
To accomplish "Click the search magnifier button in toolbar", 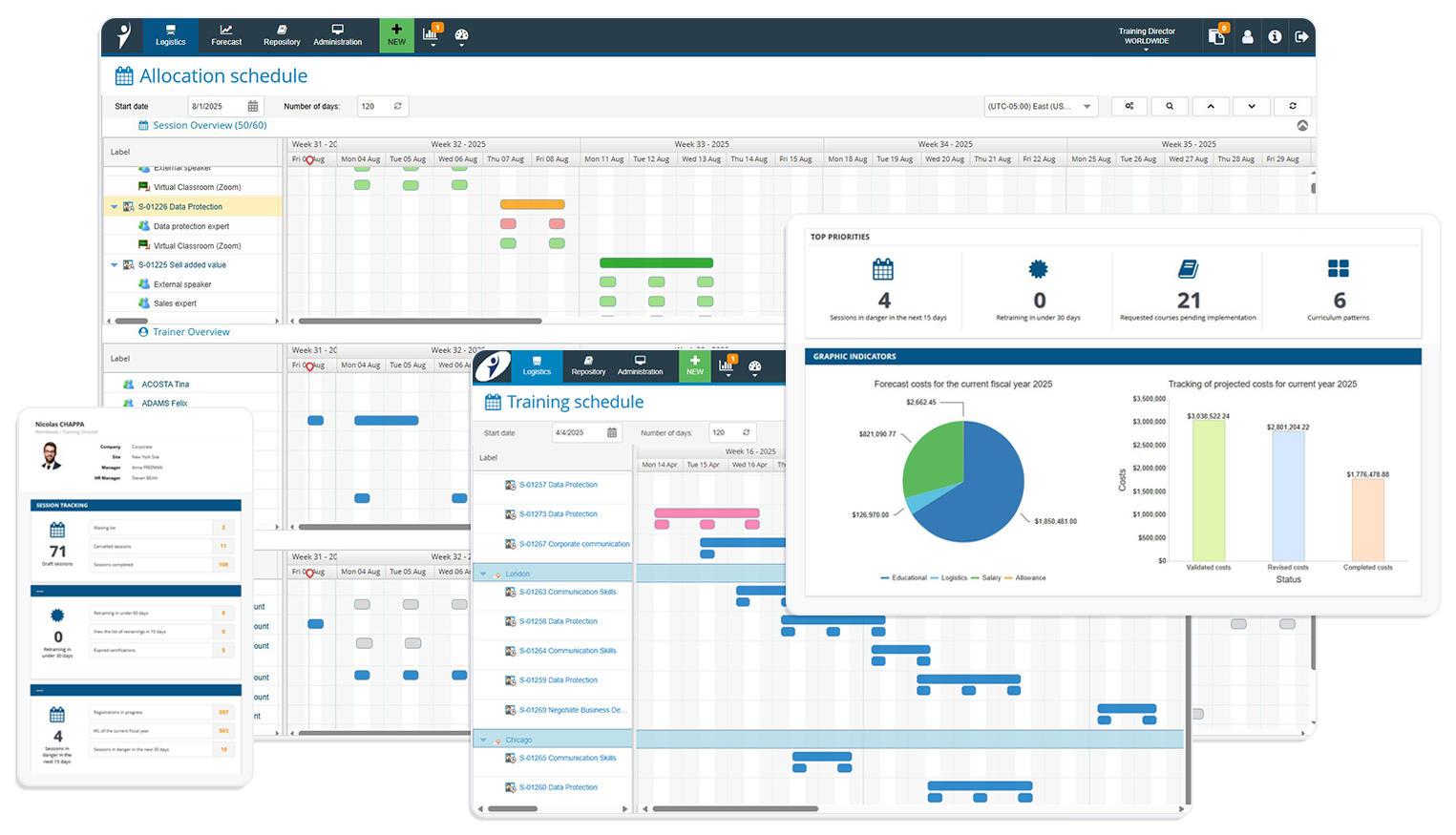I will coord(1170,106).
